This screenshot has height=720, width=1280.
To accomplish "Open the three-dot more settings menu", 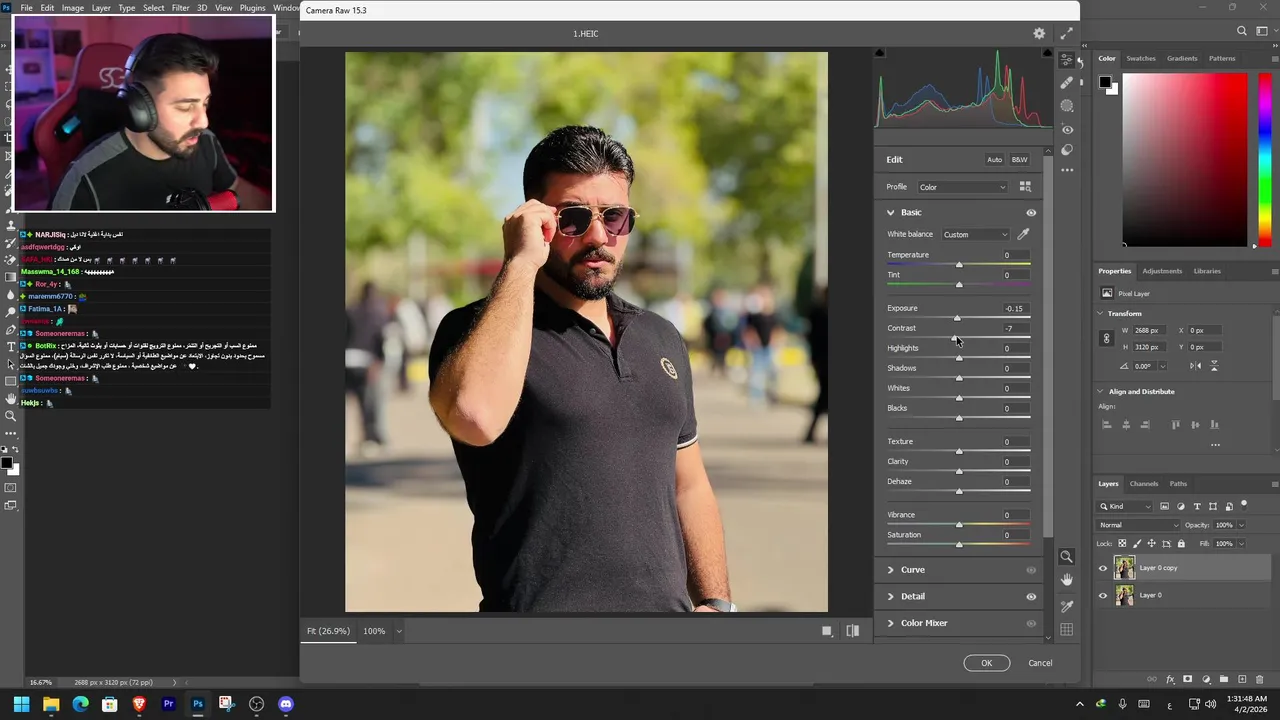I will [1067, 170].
